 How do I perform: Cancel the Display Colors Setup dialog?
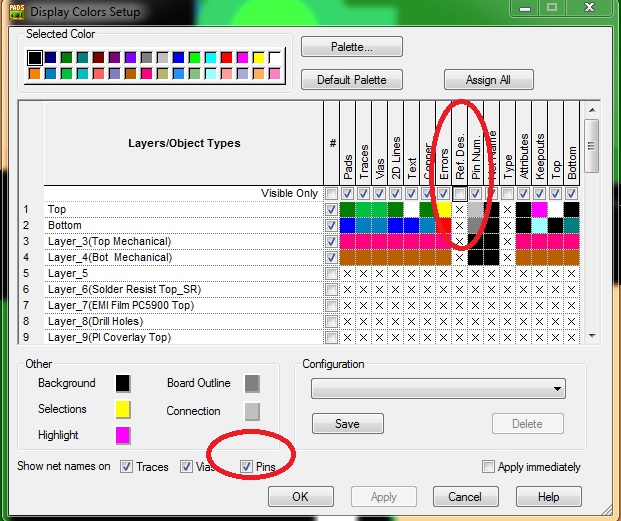click(465, 496)
